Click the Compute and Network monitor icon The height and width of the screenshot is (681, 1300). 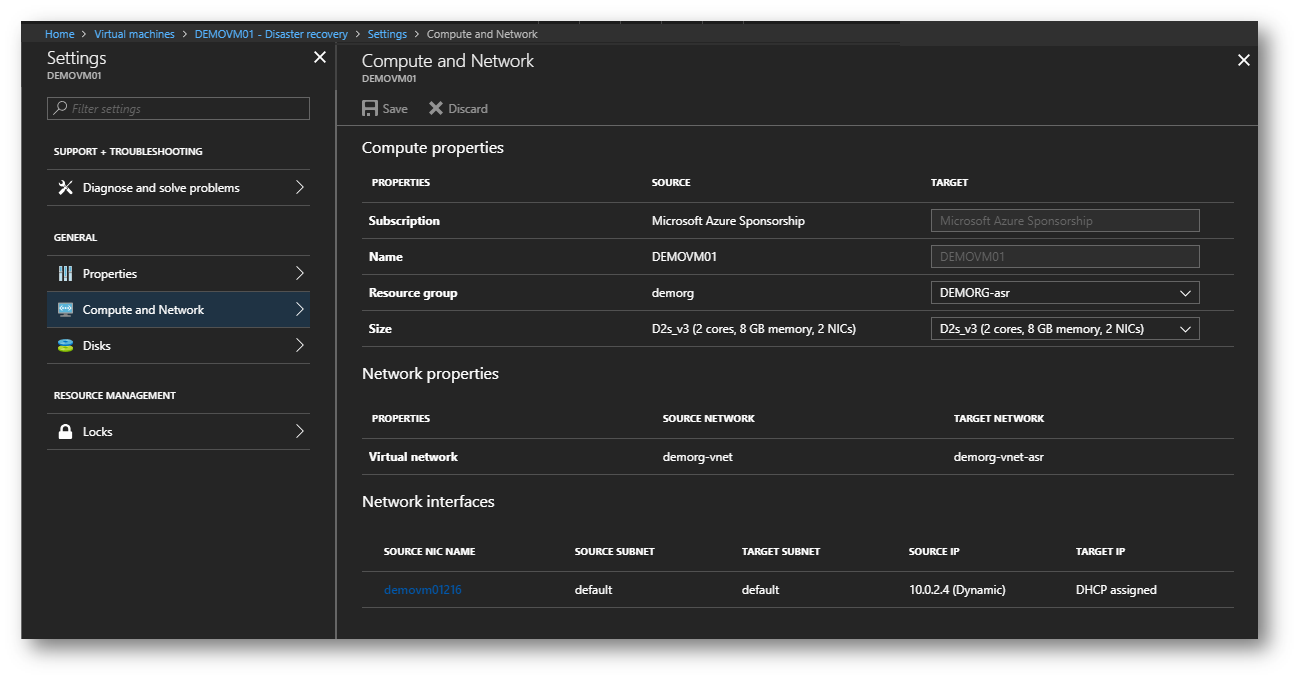coord(66,310)
